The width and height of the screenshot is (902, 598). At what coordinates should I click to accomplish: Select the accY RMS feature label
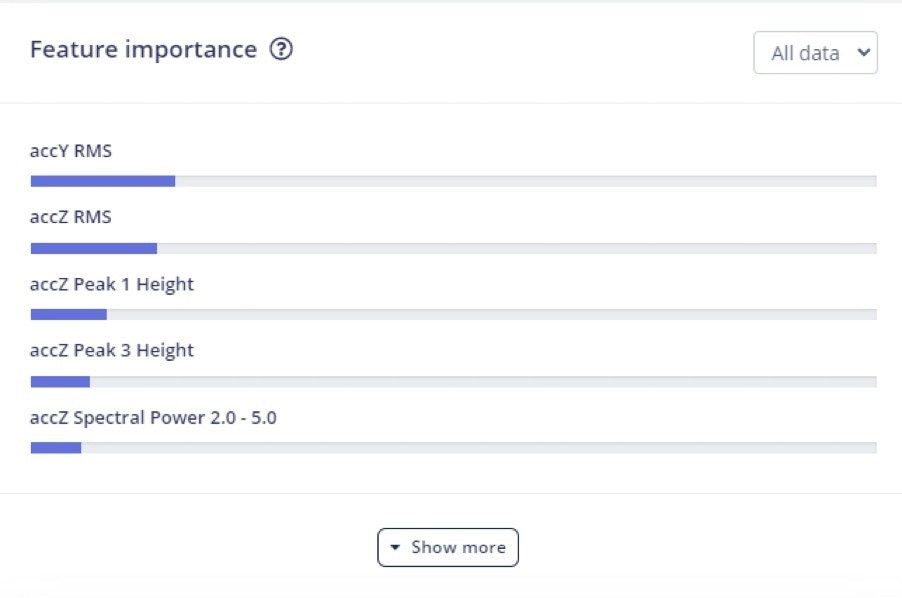click(x=71, y=152)
